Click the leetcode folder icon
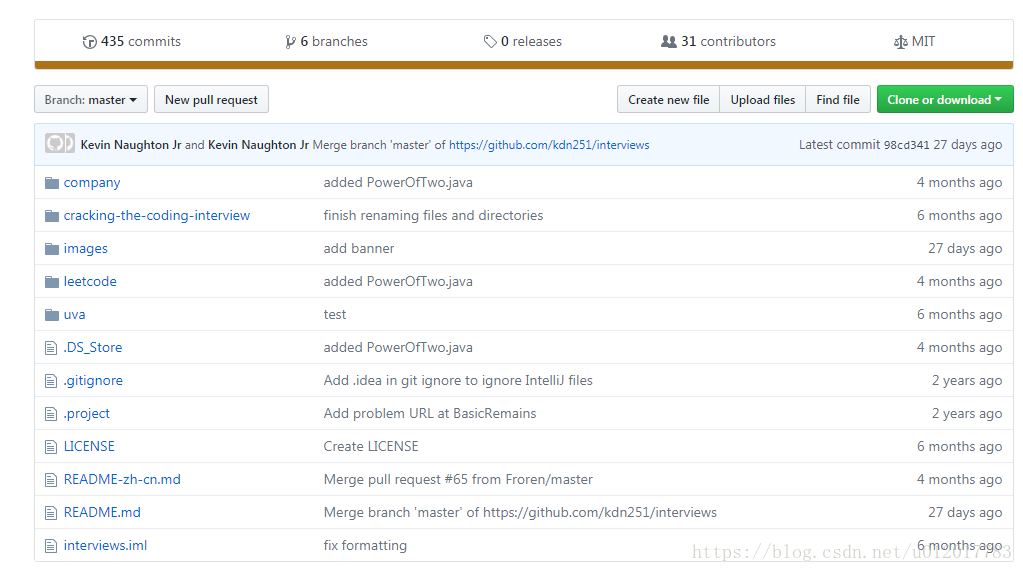The width and height of the screenshot is (1023, 572). [x=52, y=282]
